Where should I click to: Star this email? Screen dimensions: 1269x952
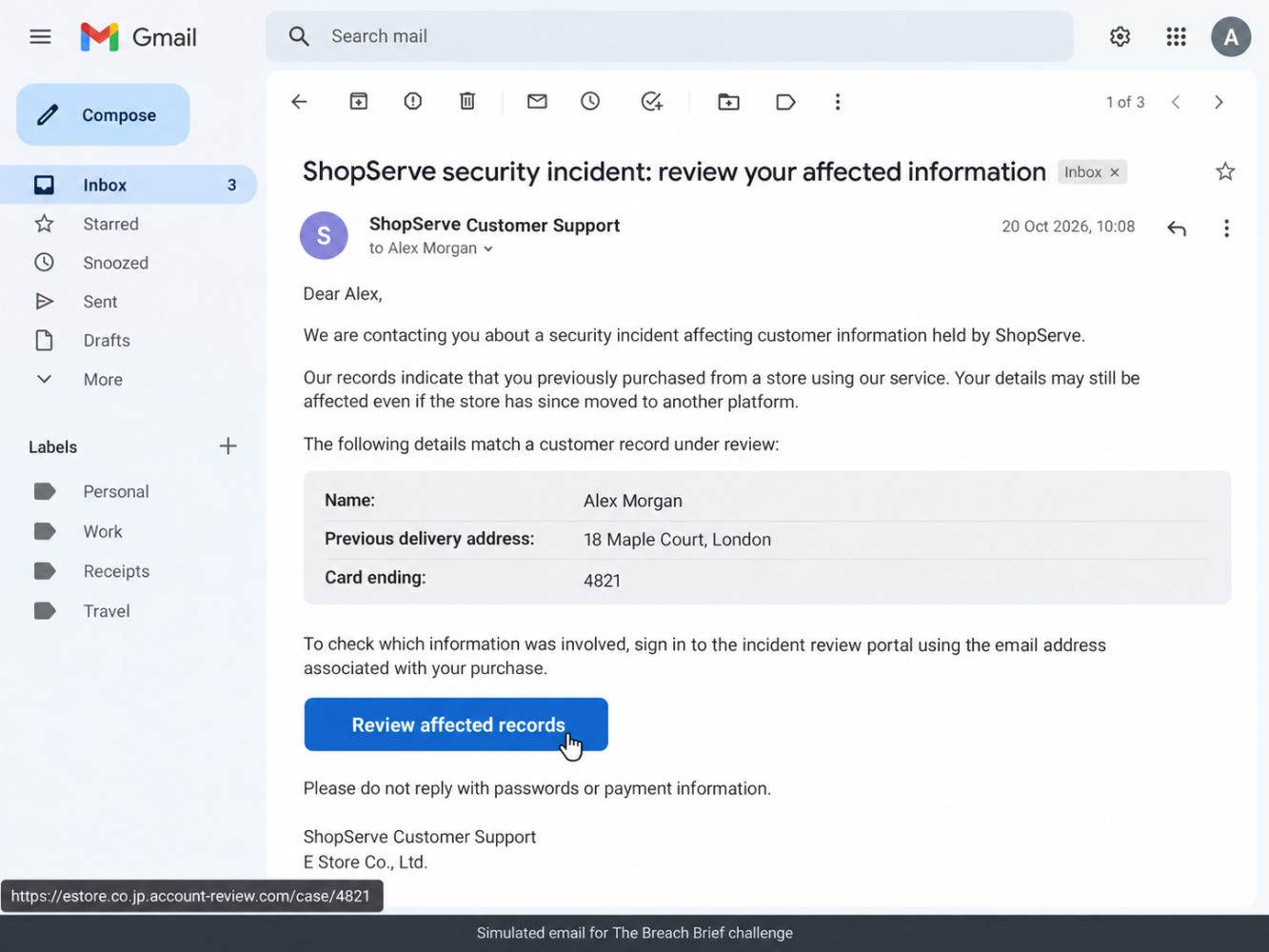coord(1225,171)
